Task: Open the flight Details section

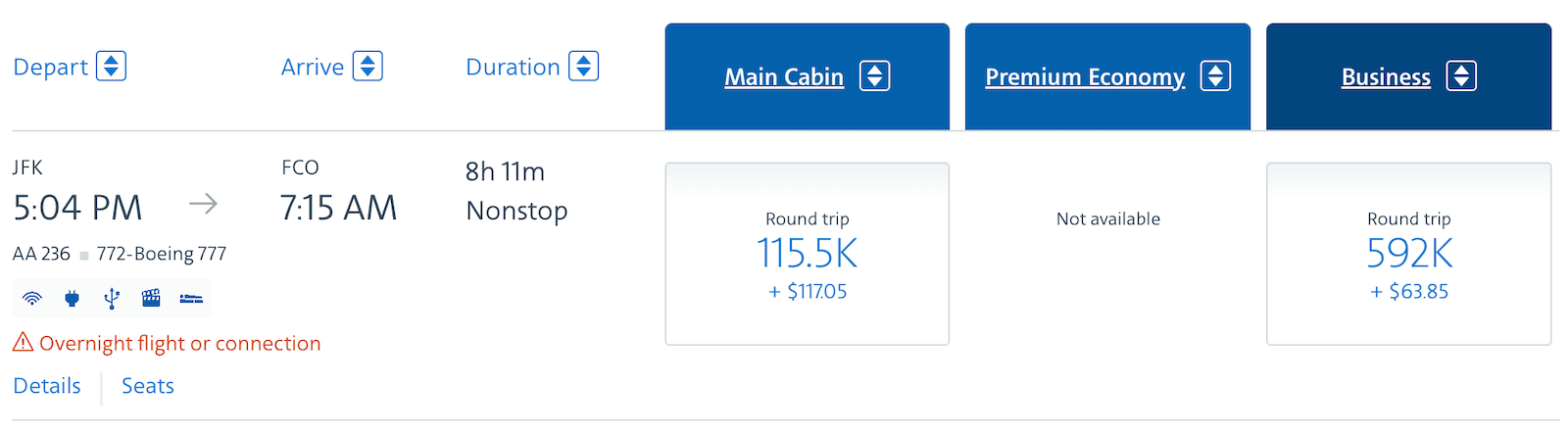Action: 47,386
